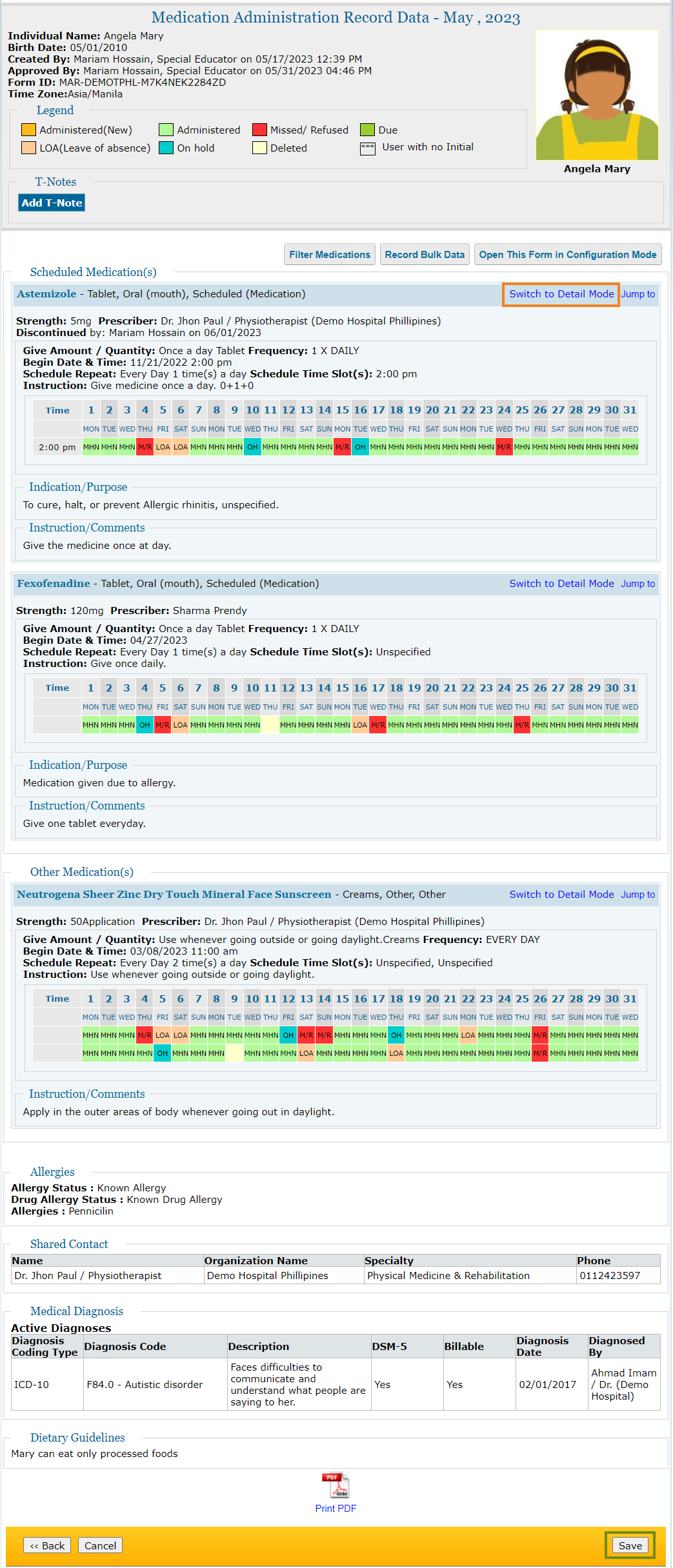Click Jump to link for Astemizole
This screenshot has height=1568, width=673.
pos(638,294)
